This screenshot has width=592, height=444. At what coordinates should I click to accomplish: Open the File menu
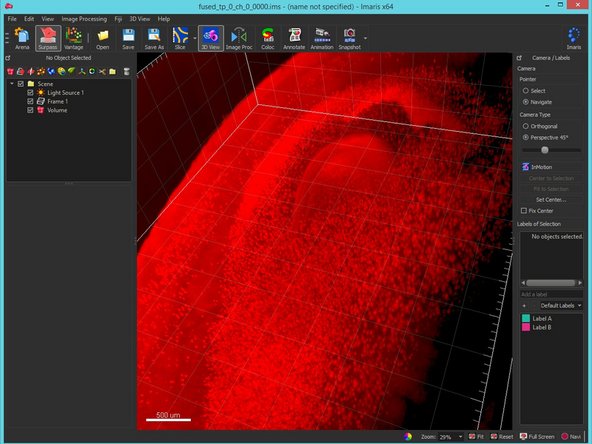[12, 19]
